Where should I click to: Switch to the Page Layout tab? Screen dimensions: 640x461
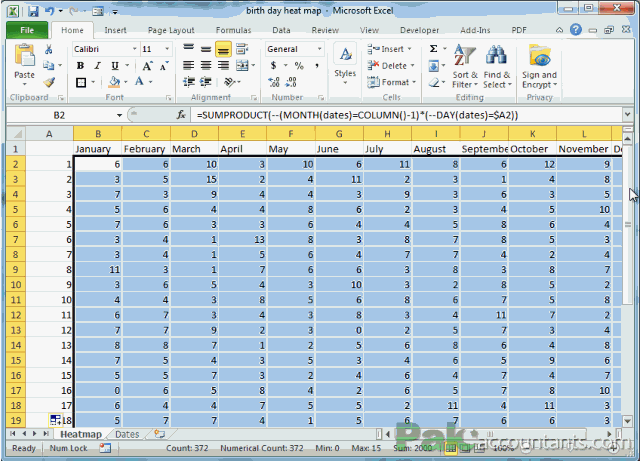tap(171, 30)
